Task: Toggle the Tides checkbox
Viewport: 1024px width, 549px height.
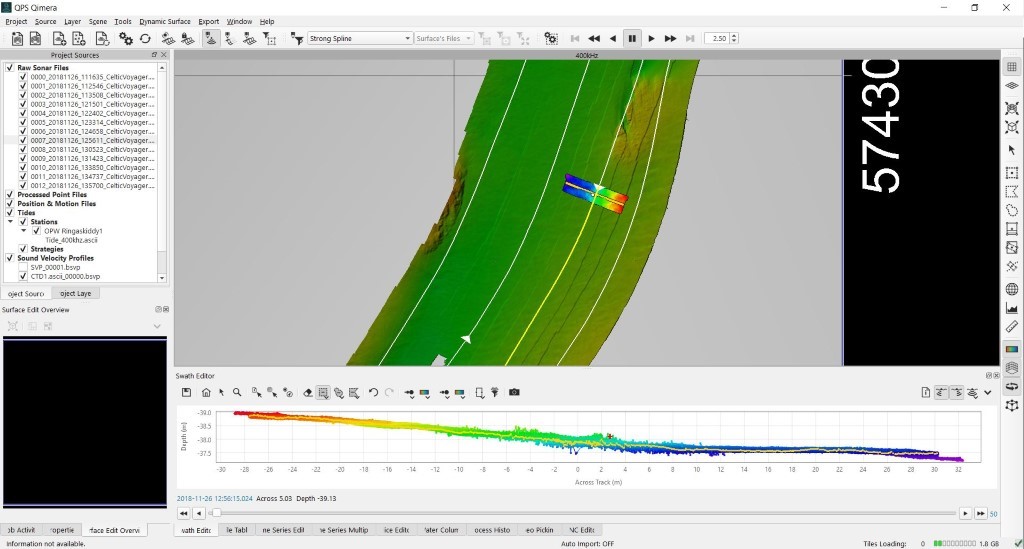Action: (x=10, y=212)
